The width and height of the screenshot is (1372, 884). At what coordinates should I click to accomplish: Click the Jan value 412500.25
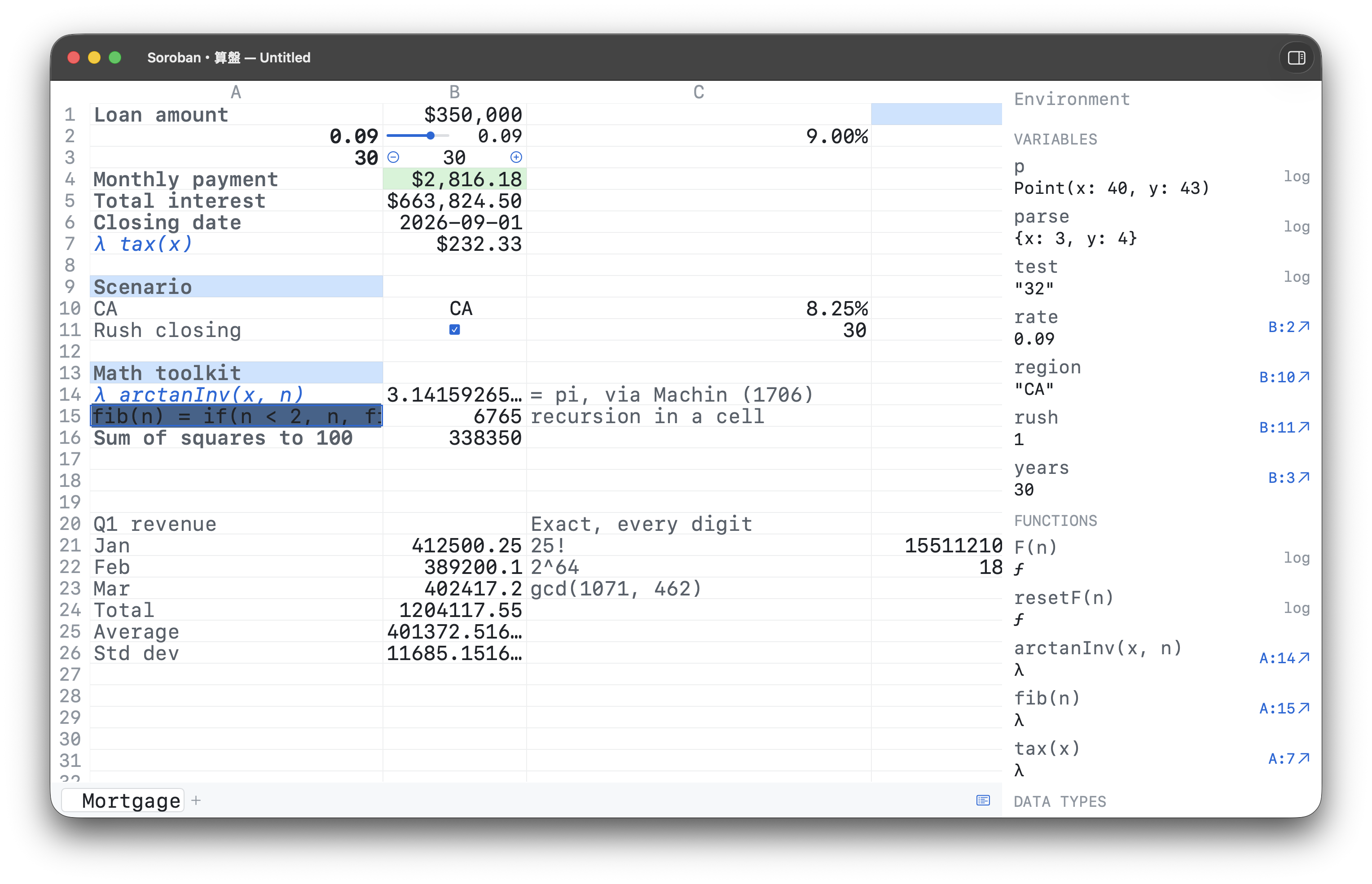(454, 545)
